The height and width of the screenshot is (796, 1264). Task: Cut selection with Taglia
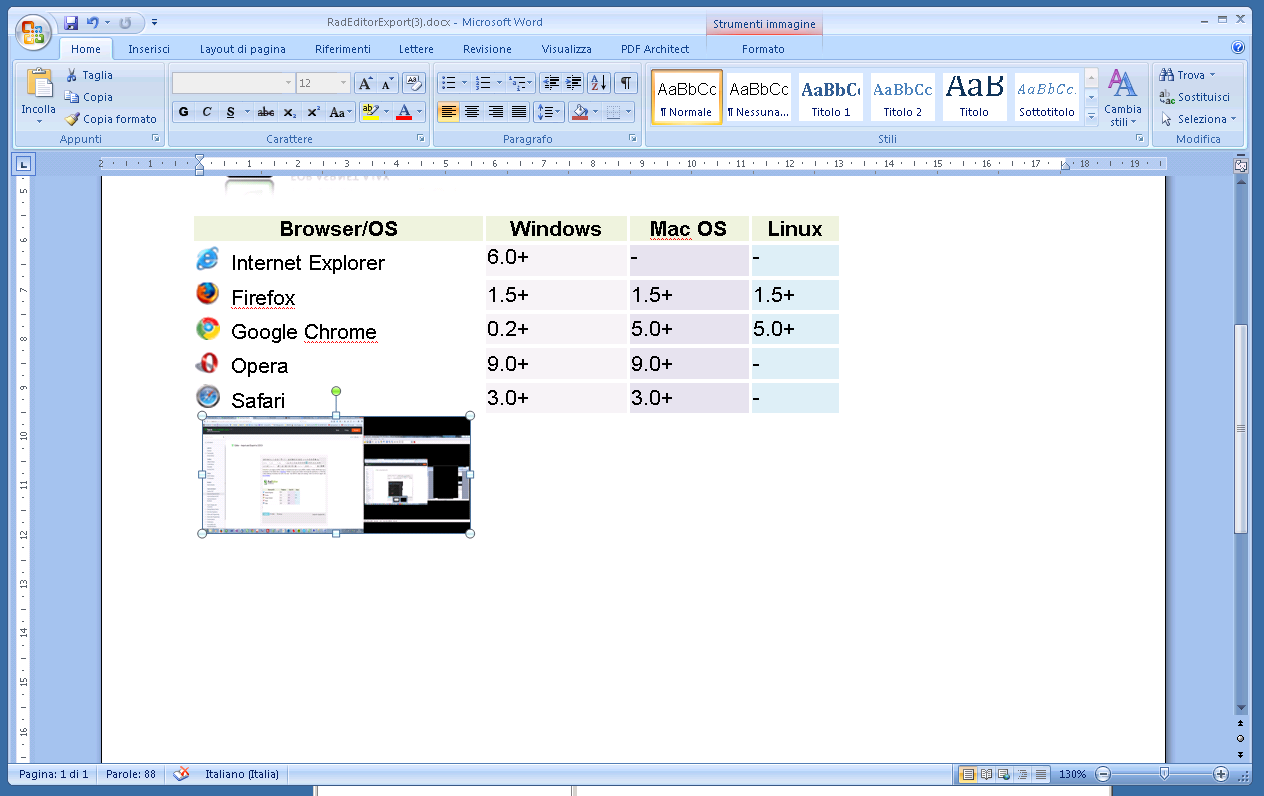(x=89, y=75)
